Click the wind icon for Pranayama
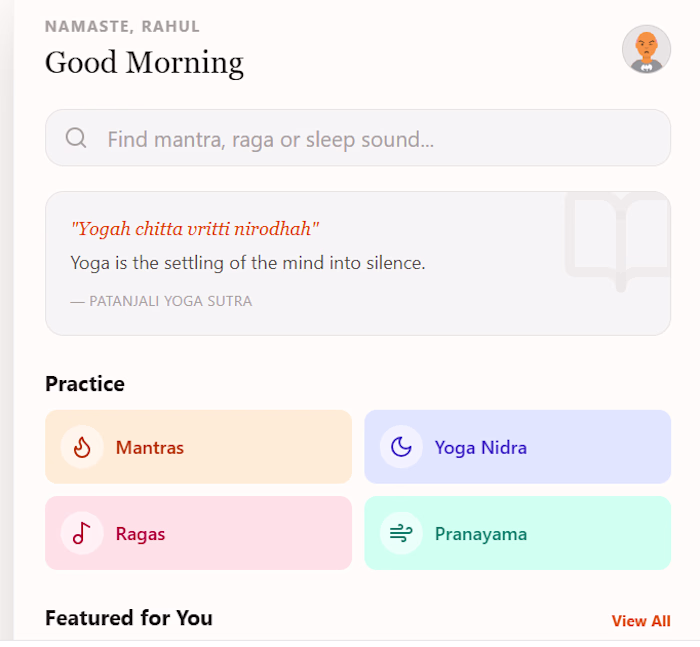Screen dimensions: 700x647 [x=401, y=533]
